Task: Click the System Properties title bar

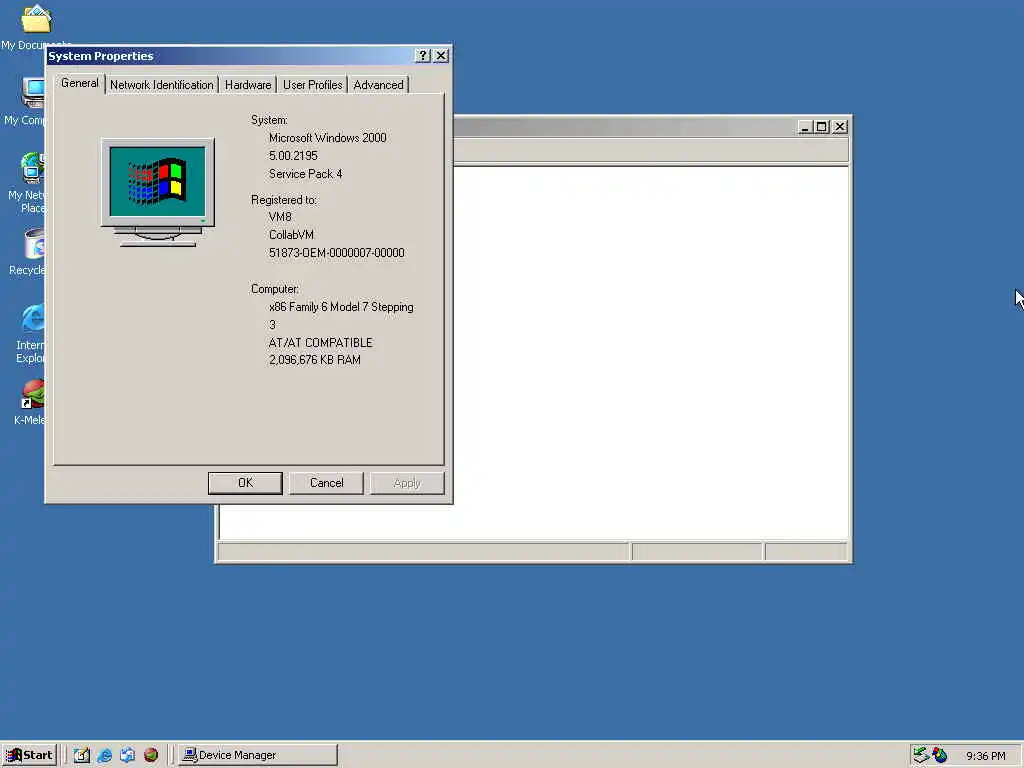Action: [x=229, y=56]
